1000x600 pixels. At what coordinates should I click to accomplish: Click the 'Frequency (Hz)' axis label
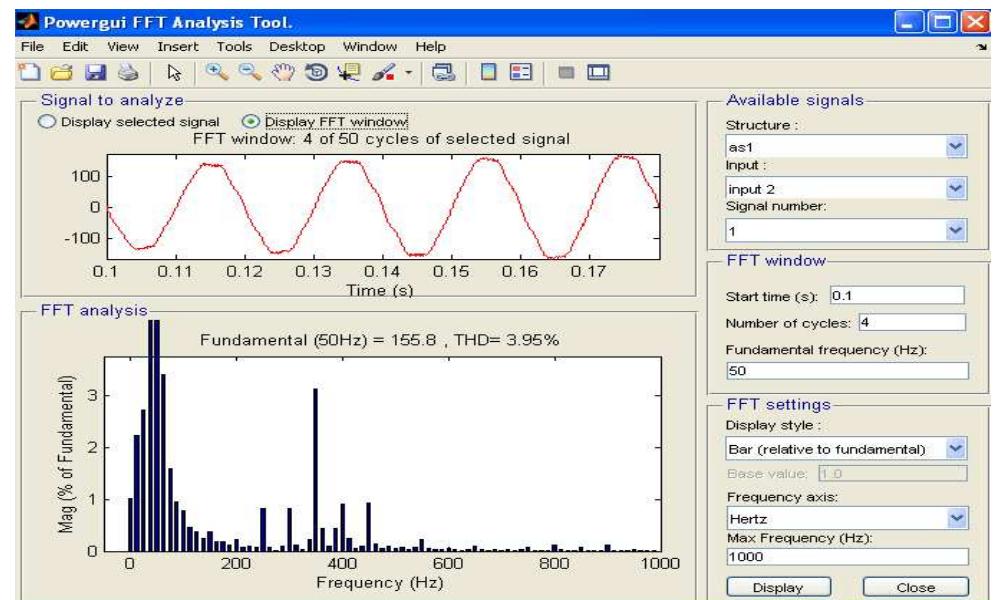click(x=379, y=582)
